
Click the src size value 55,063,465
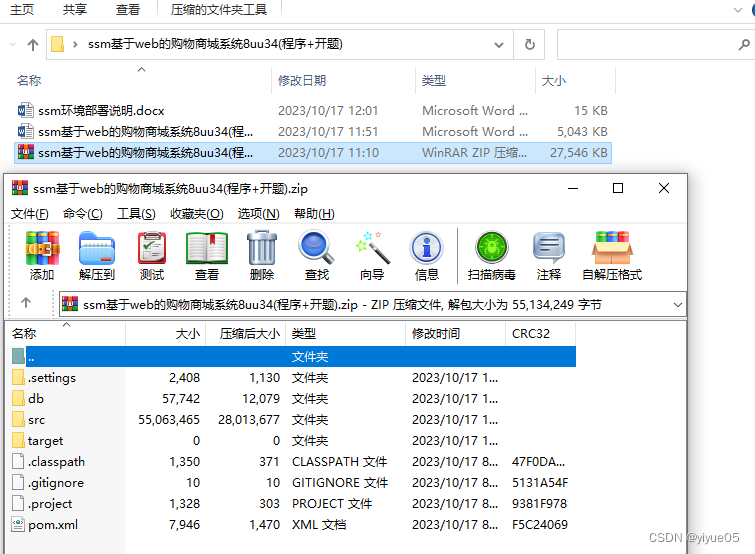(x=169, y=420)
